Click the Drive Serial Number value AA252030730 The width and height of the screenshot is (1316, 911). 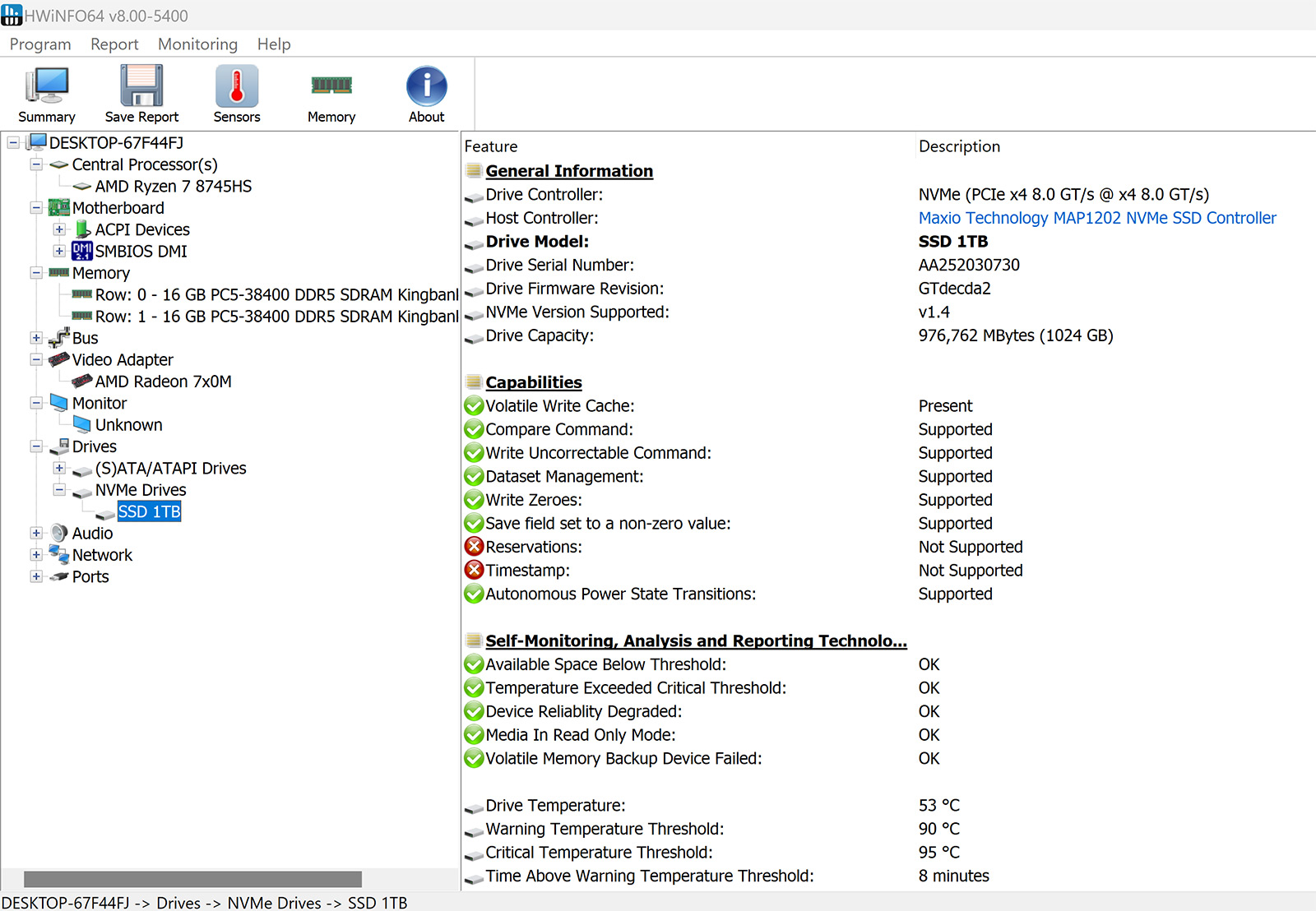pyautogui.click(x=969, y=265)
